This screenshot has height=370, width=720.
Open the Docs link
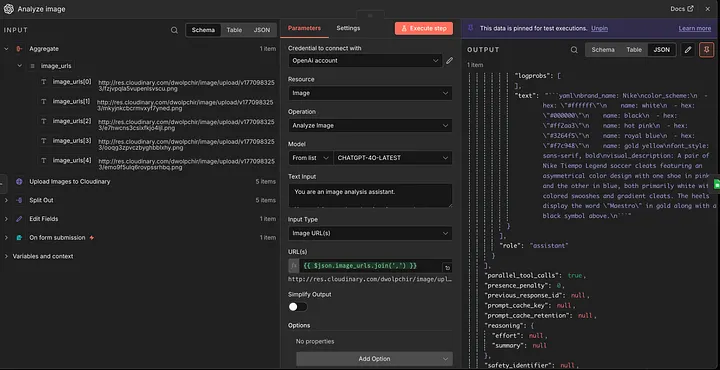click(681, 9)
